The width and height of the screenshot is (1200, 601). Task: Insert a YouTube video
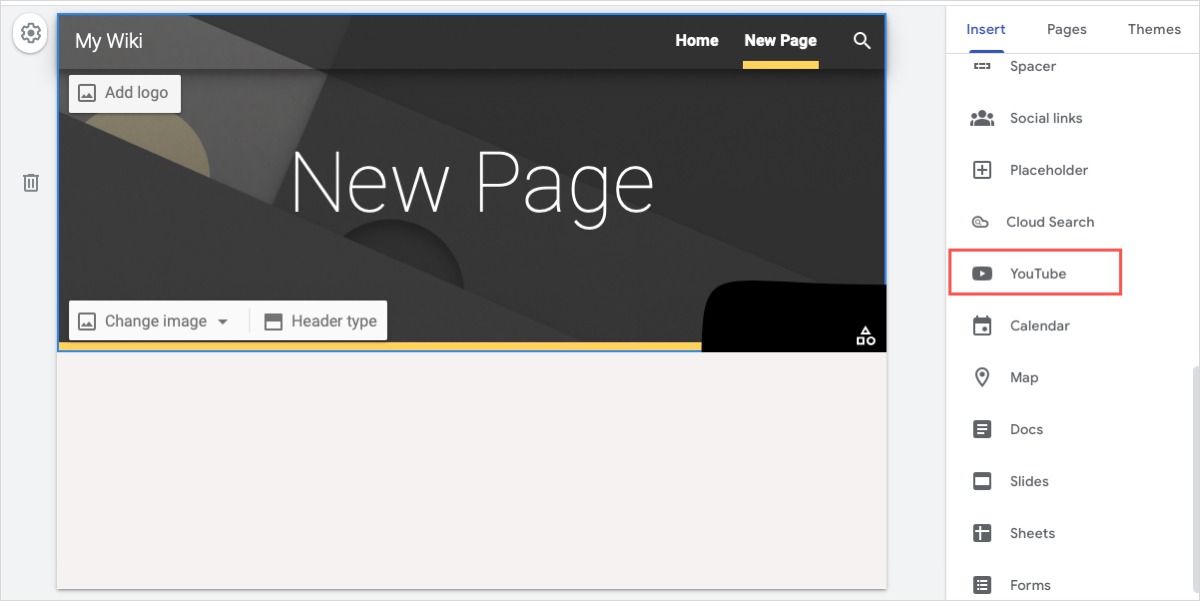click(1035, 273)
